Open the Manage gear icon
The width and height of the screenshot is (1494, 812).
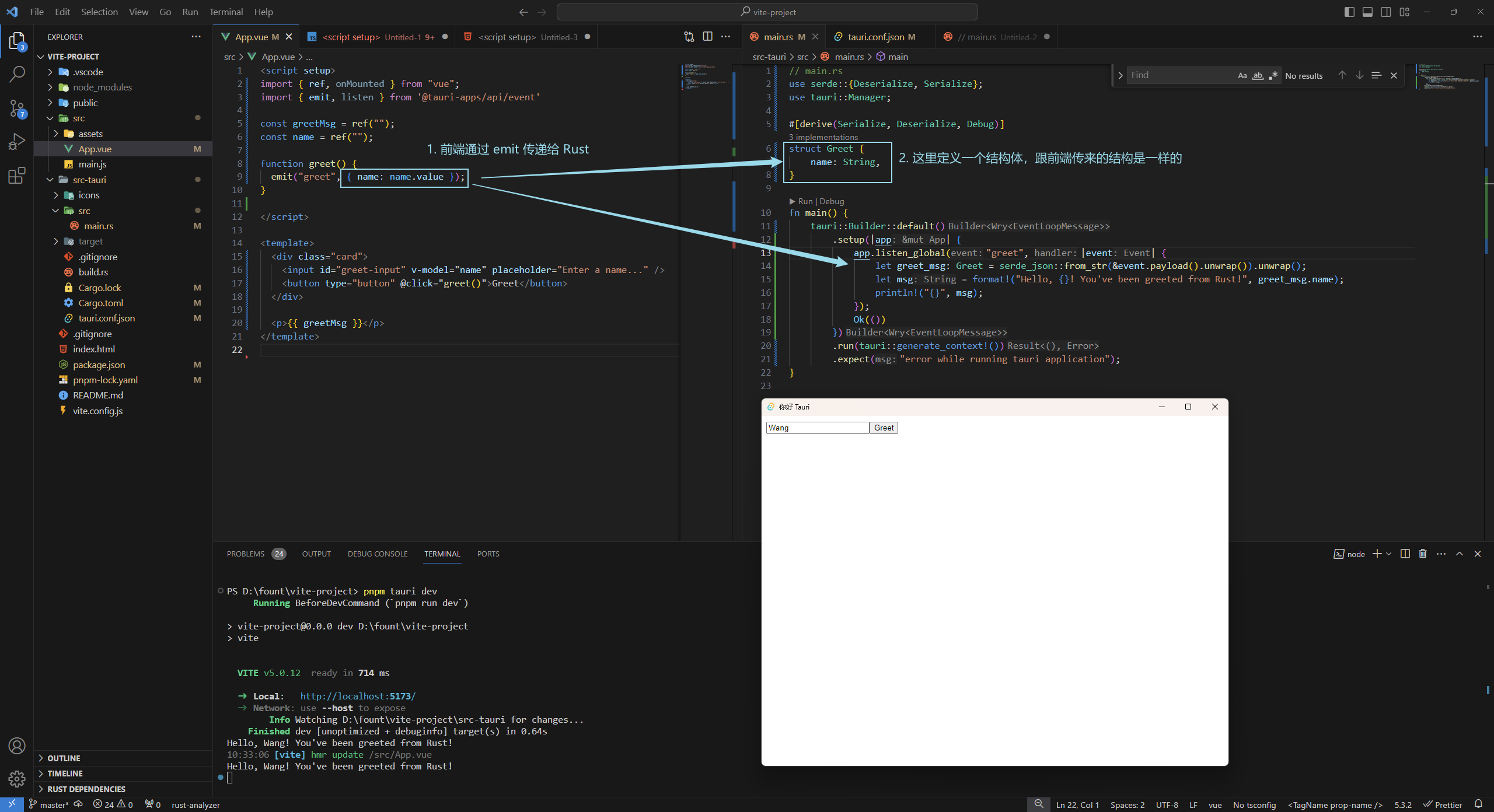coord(17,779)
